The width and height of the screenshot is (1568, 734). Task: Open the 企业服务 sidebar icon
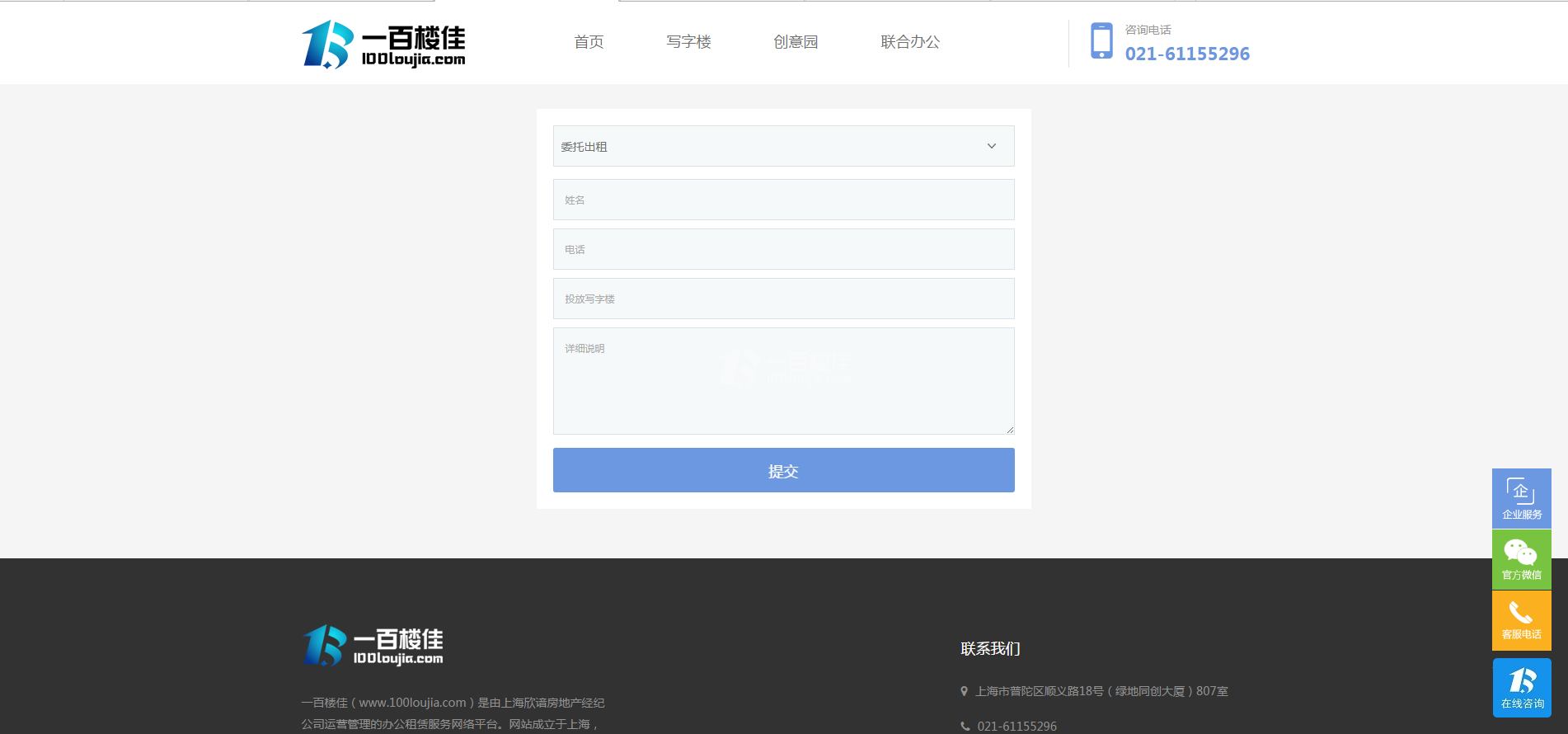(x=1521, y=498)
